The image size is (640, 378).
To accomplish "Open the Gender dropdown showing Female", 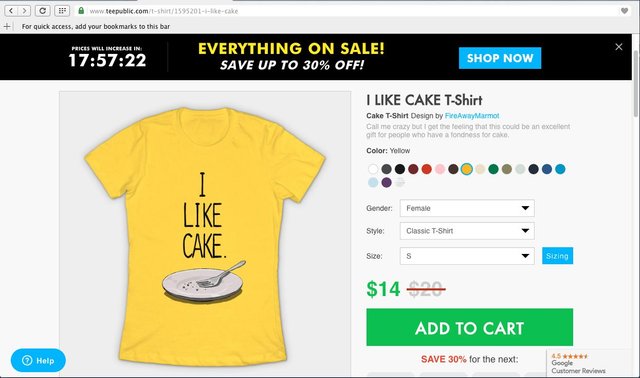I will point(467,208).
